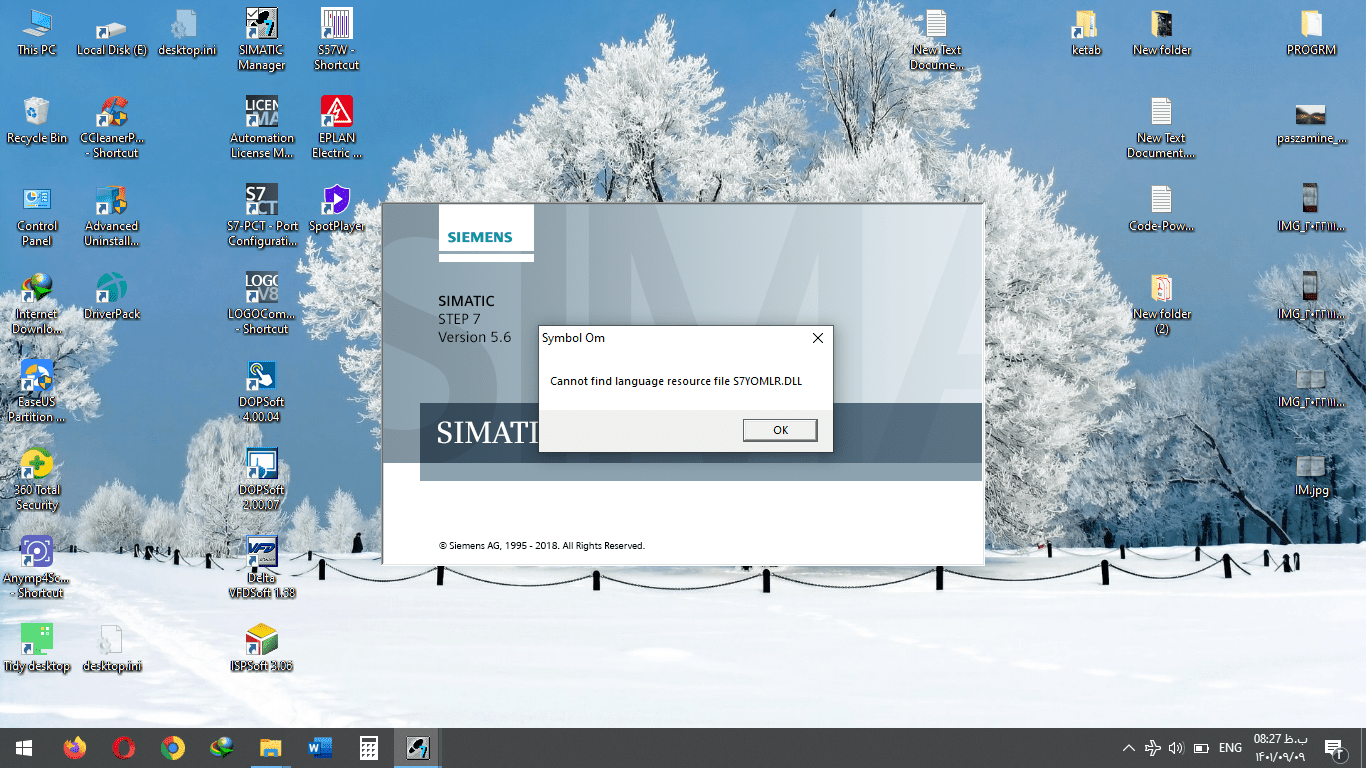Viewport: 1366px width, 768px height.
Task: Click the battery status tray icon
Action: click(x=1201, y=748)
